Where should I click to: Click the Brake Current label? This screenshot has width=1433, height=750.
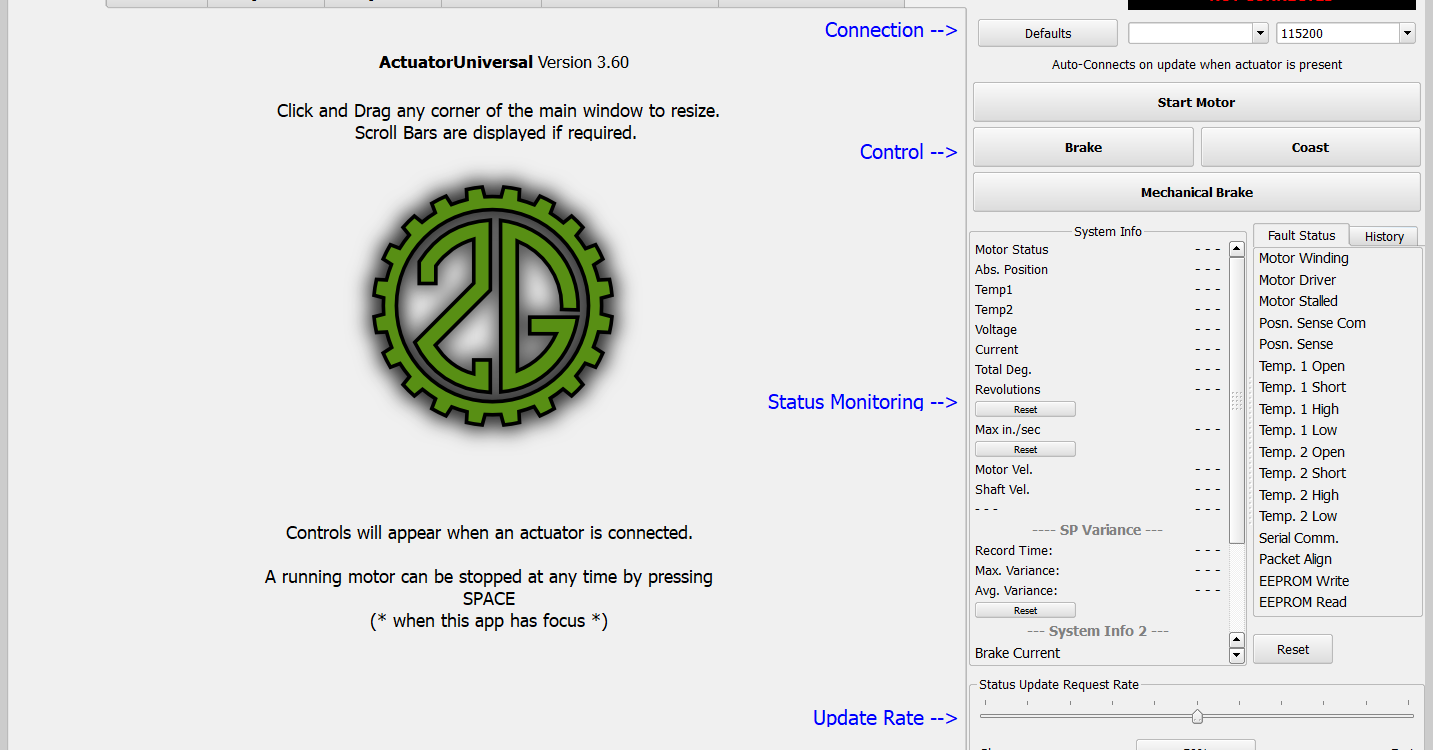pos(1017,653)
